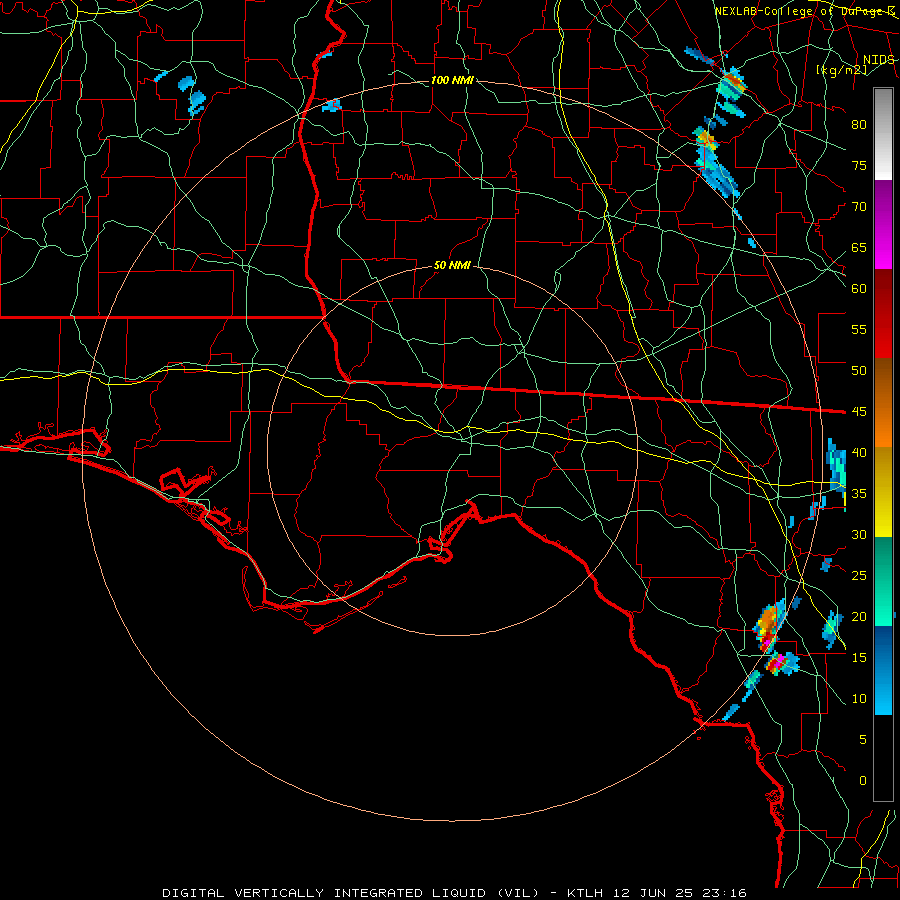Image resolution: width=900 pixels, height=900 pixels.
Task: Click the 30 value on the color scale
Action: [x=859, y=534]
